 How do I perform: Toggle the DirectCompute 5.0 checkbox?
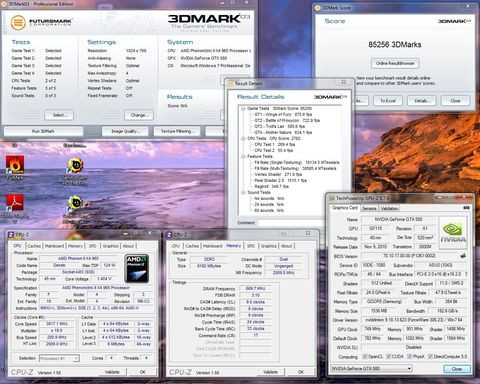tap(430, 356)
